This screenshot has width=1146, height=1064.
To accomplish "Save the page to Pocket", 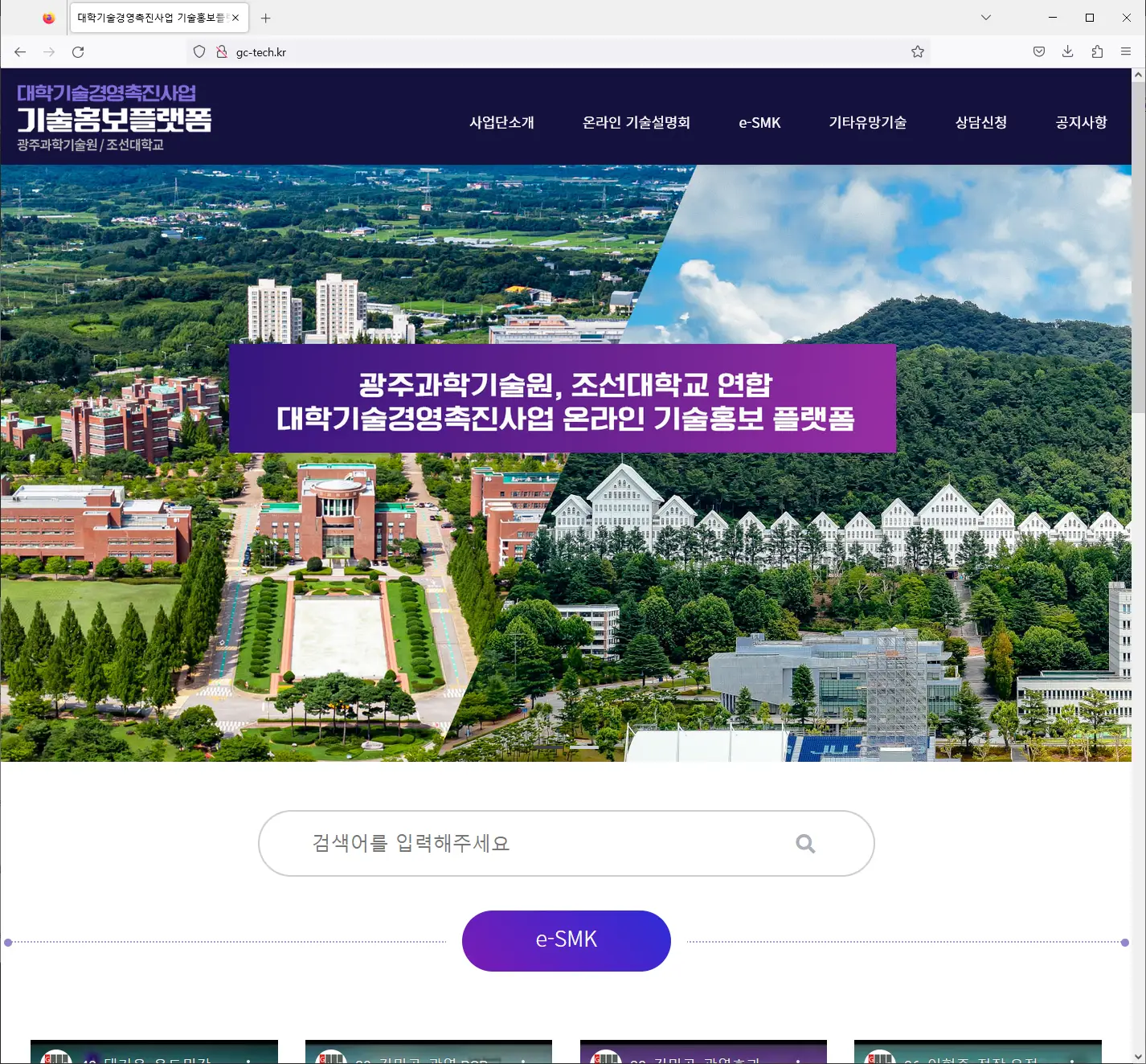I will coord(1038,51).
